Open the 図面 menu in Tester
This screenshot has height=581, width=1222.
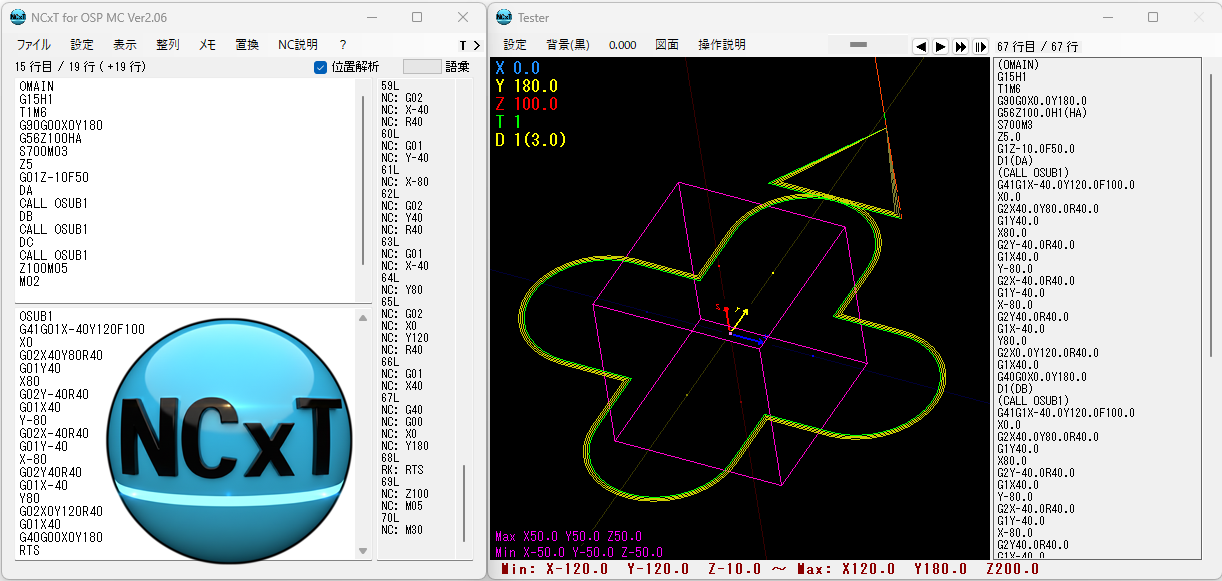tap(667, 45)
